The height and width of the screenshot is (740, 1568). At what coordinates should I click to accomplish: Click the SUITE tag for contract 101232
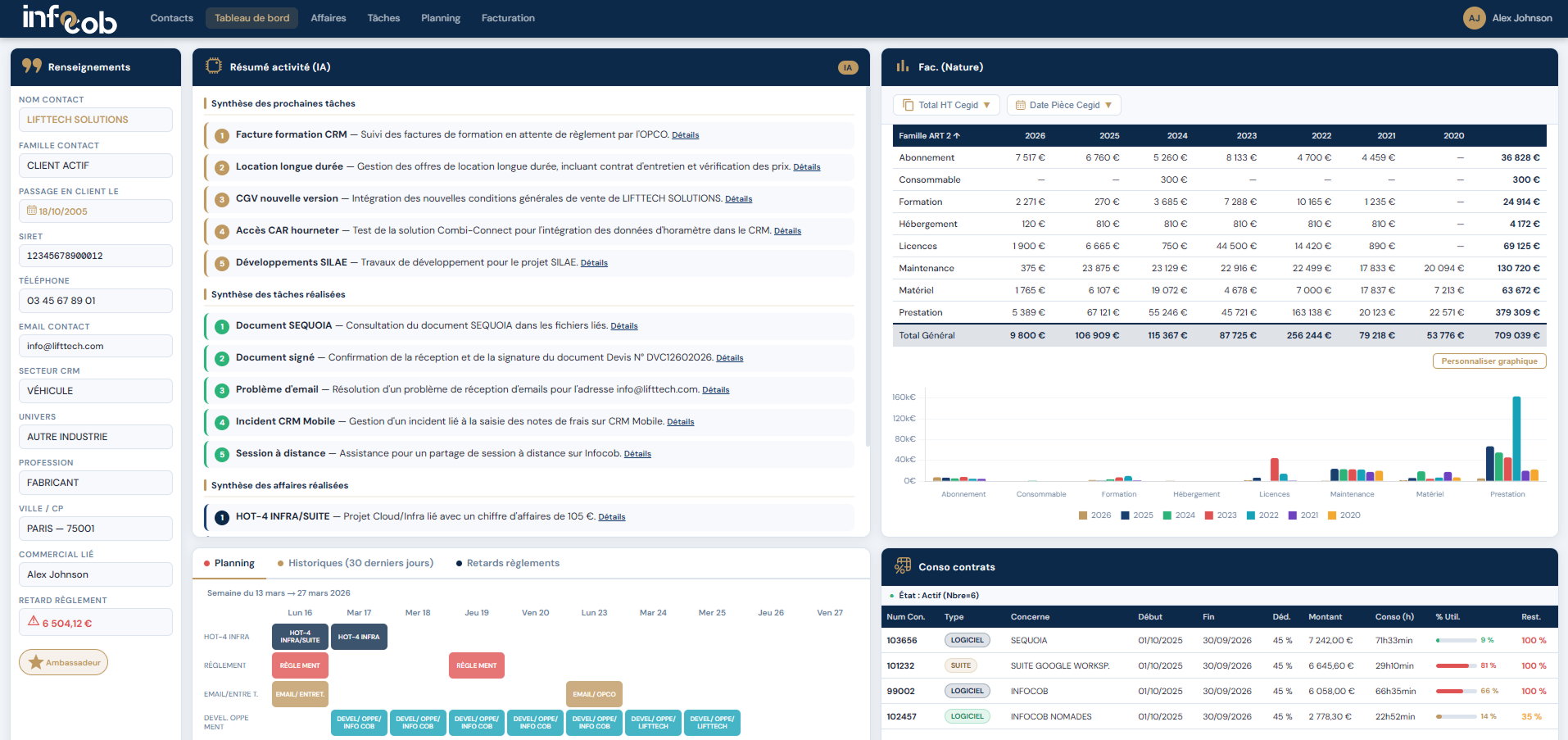[x=961, y=665]
